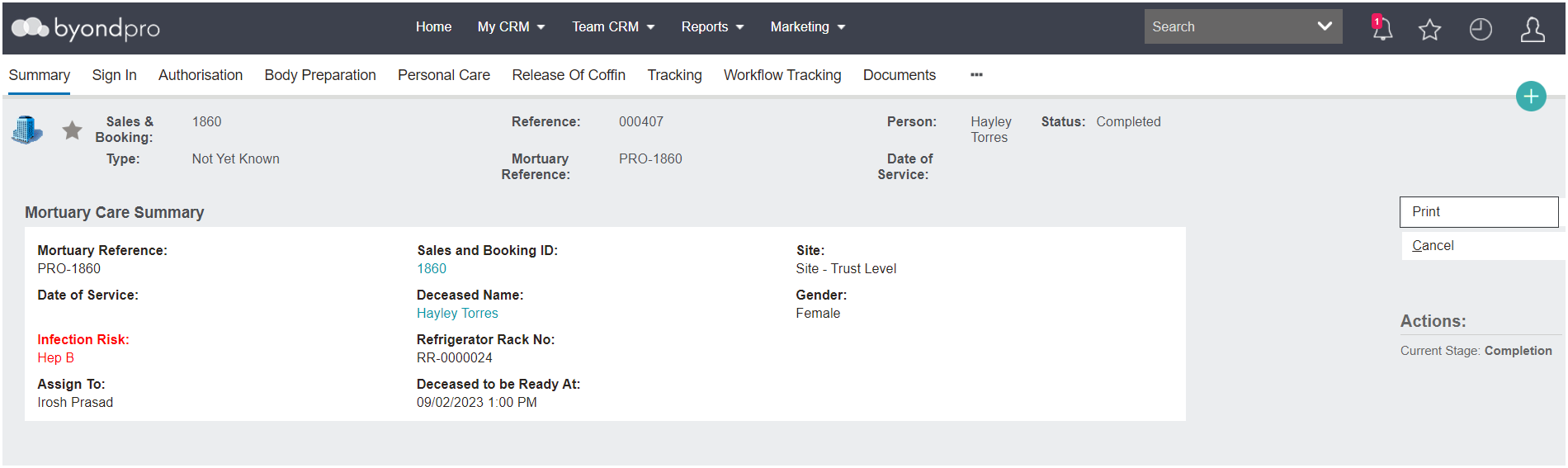This screenshot has width=1568, height=468.
Task: Click the Irosh Prasad assignee text
Action: [75, 403]
